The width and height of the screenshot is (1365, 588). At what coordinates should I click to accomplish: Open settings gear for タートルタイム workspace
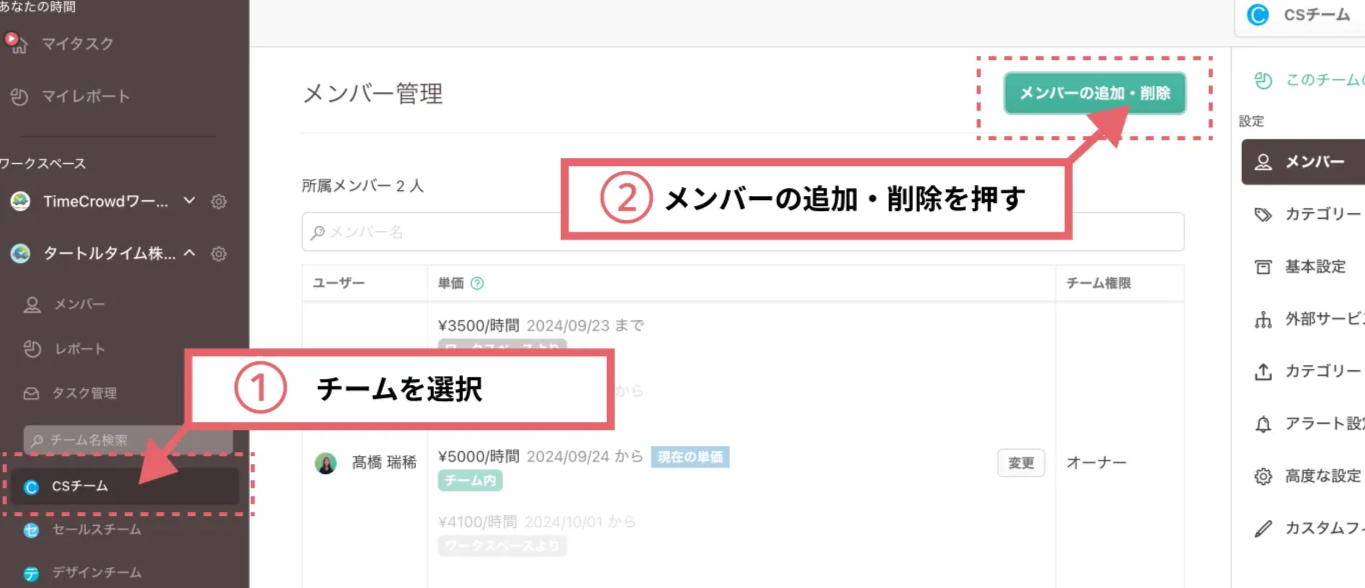(219, 254)
